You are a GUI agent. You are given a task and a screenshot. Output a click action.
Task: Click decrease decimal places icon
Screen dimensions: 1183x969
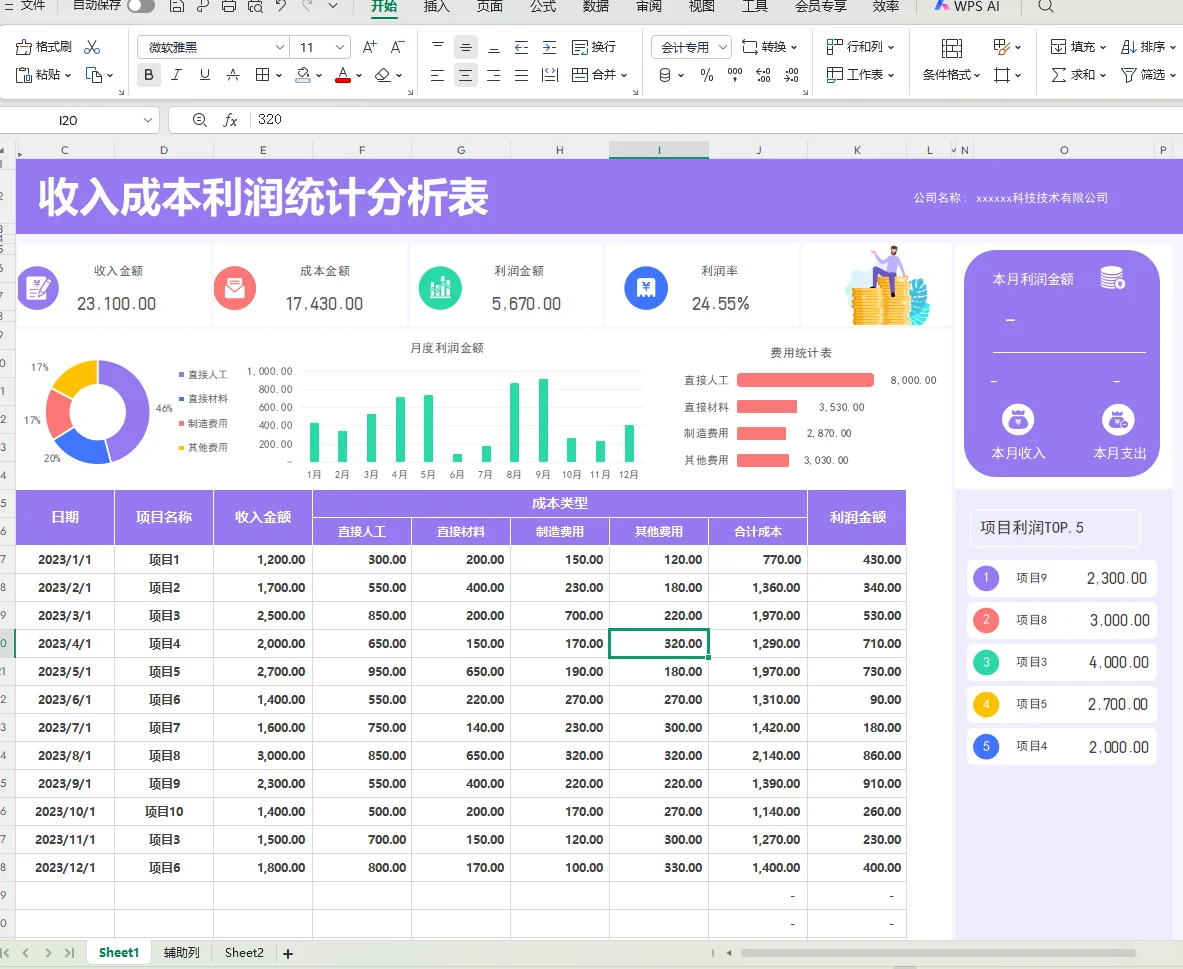[791, 75]
